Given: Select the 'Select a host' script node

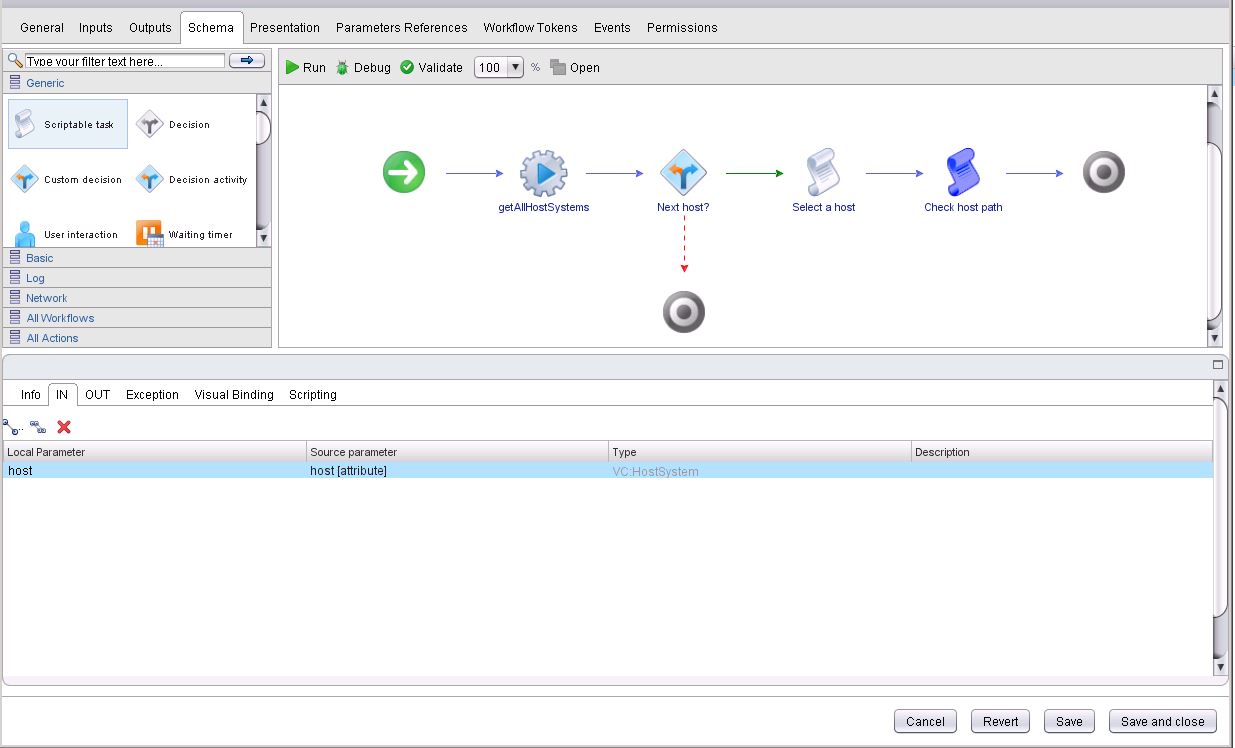Looking at the screenshot, I should coord(823,174).
